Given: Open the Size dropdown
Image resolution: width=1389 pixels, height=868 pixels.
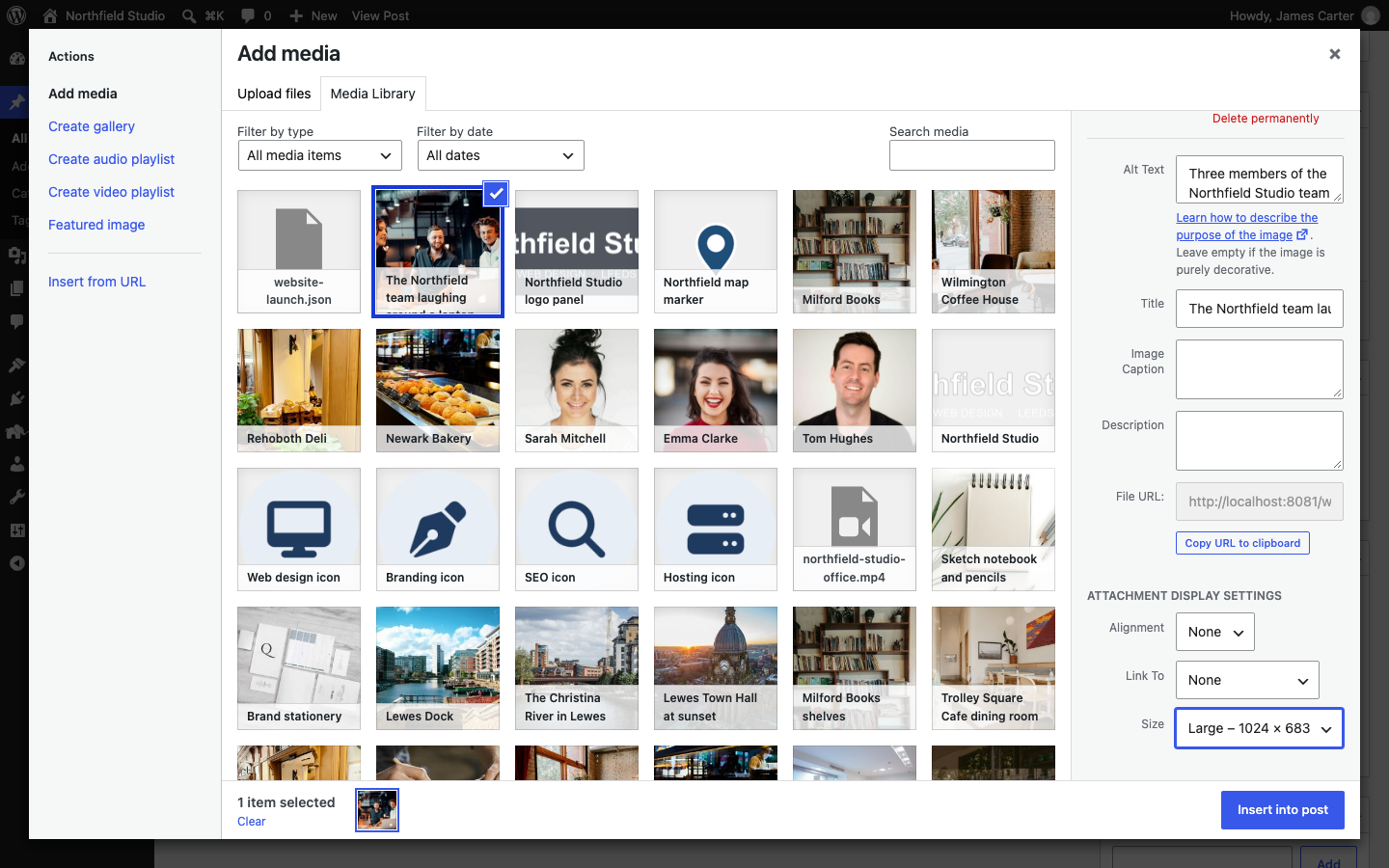Looking at the screenshot, I should (x=1259, y=728).
